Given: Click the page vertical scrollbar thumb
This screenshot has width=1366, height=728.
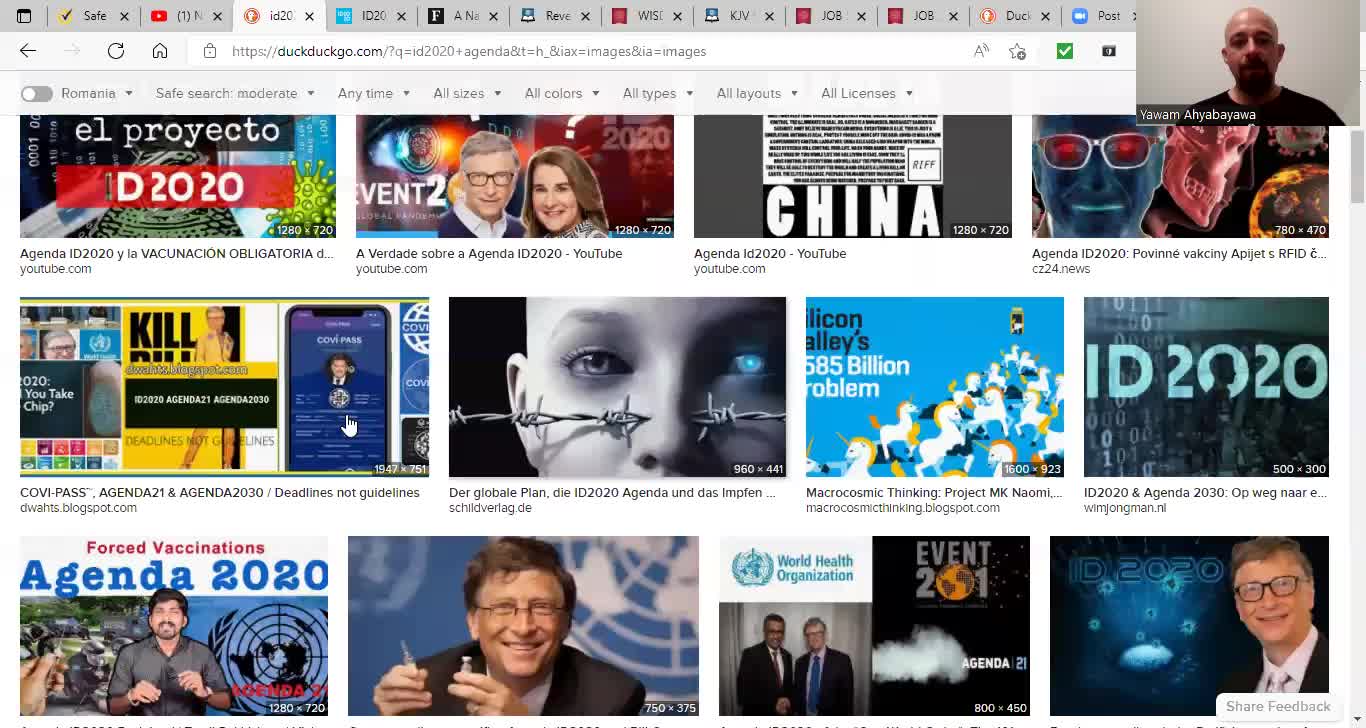Looking at the screenshot, I should coord(1357,165).
